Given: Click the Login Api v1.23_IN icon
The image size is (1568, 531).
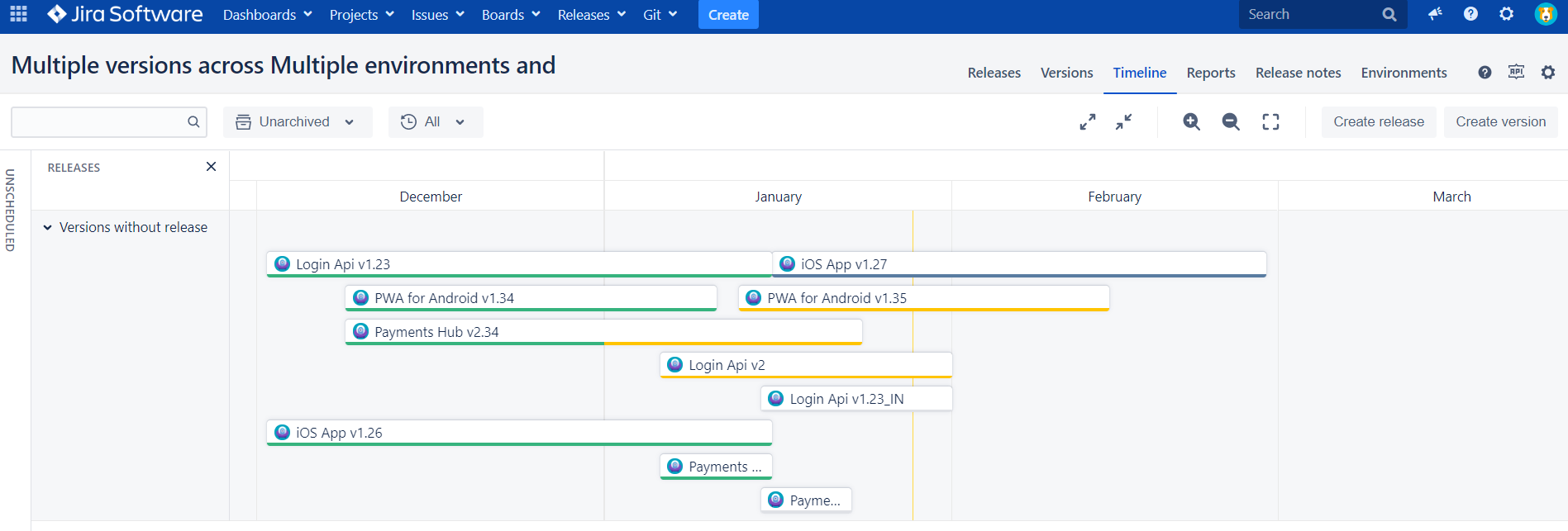Looking at the screenshot, I should pyautogui.click(x=775, y=398).
